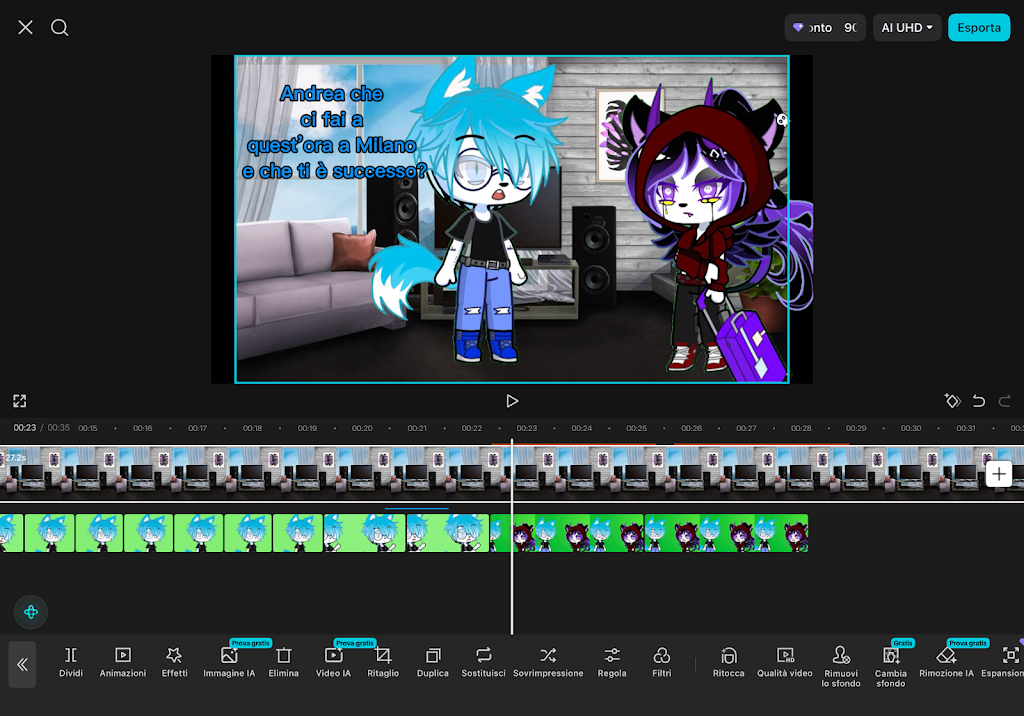Click the 27.2s clip duration label
Image resolution: width=1024 pixels, height=716 pixels.
click(16, 457)
